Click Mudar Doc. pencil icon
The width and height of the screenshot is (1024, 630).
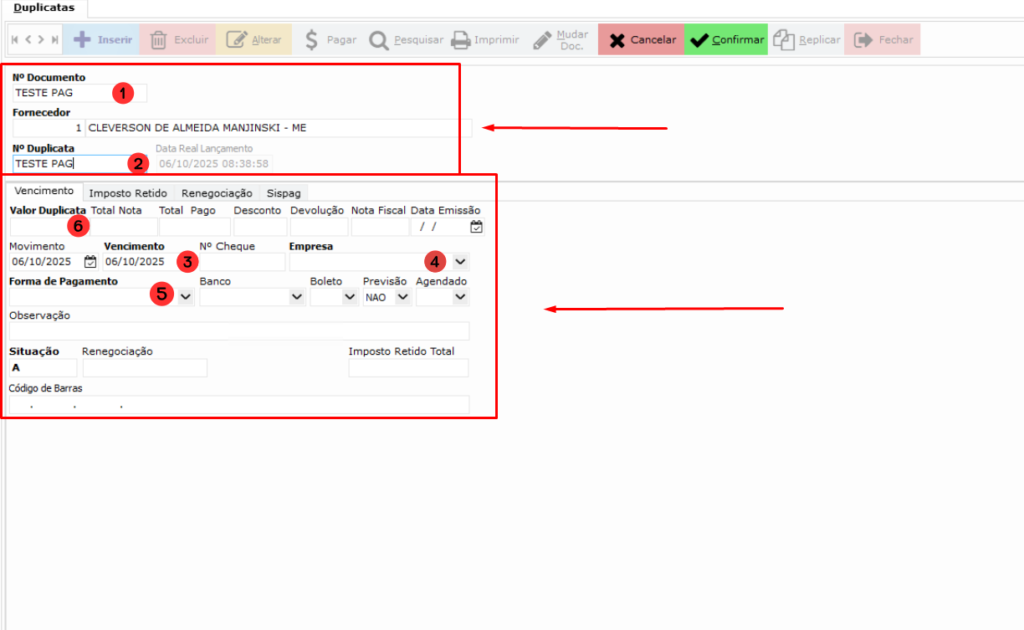(x=542, y=40)
